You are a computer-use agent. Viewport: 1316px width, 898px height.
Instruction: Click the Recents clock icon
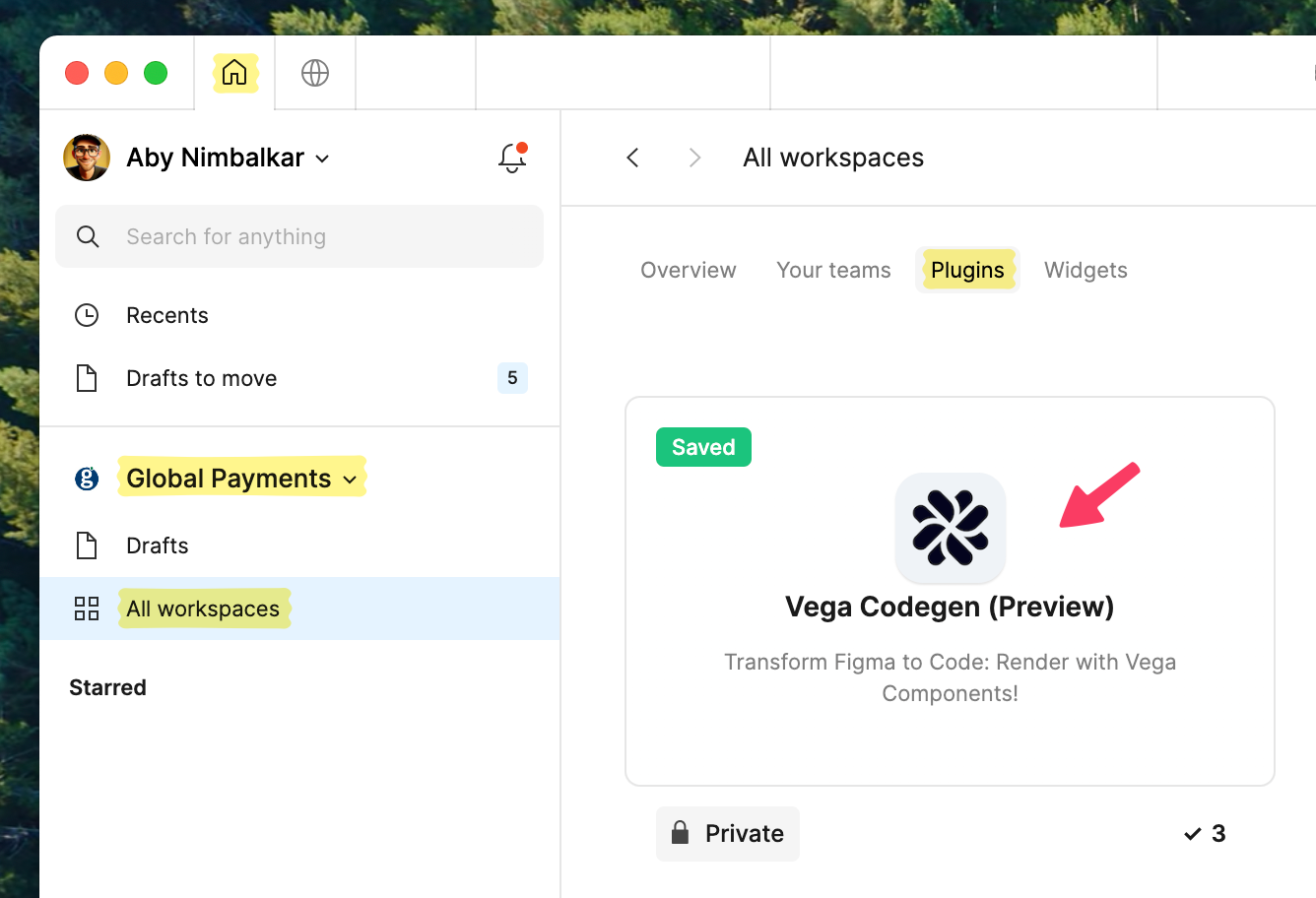87,314
